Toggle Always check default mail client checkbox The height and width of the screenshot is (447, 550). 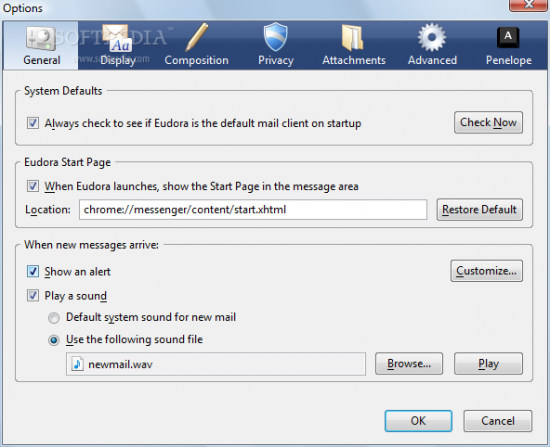(x=33, y=123)
